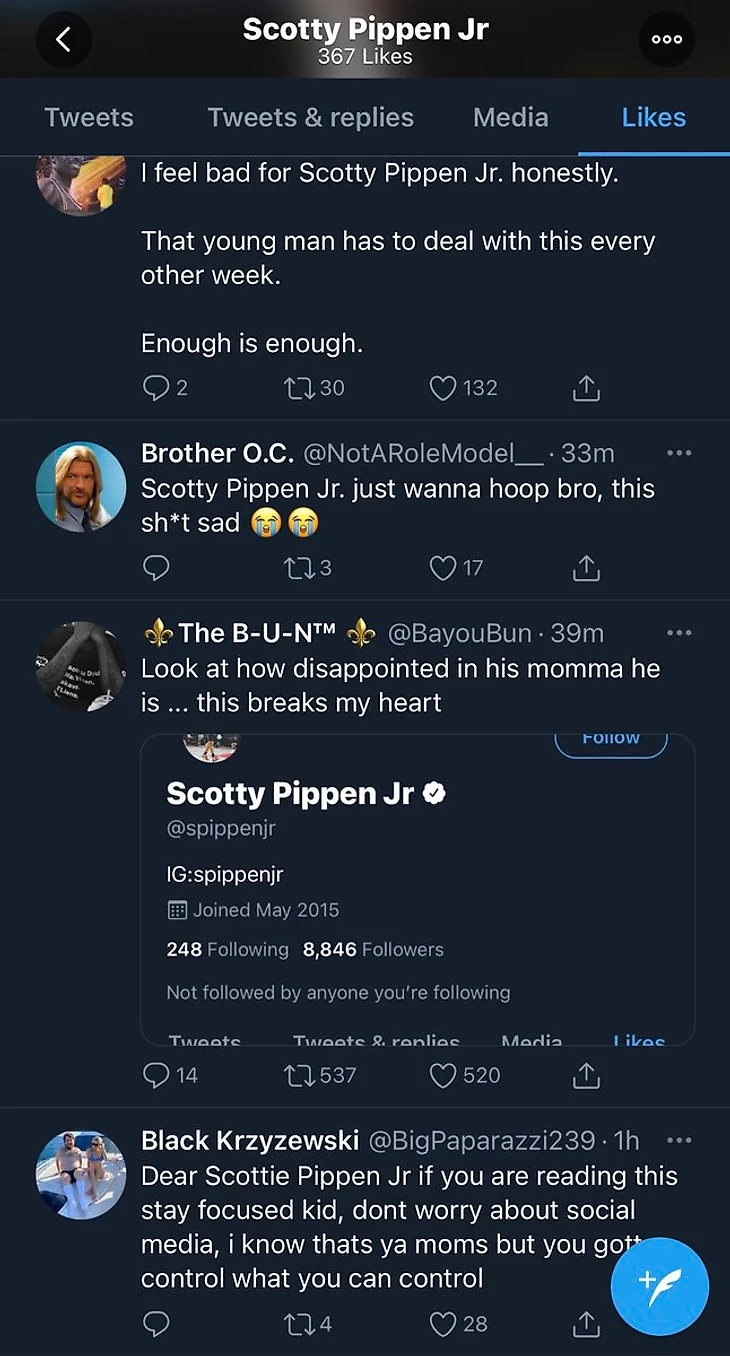Image resolution: width=730 pixels, height=1356 pixels.
Task: Switch to the Tweets tab
Action: [89, 117]
